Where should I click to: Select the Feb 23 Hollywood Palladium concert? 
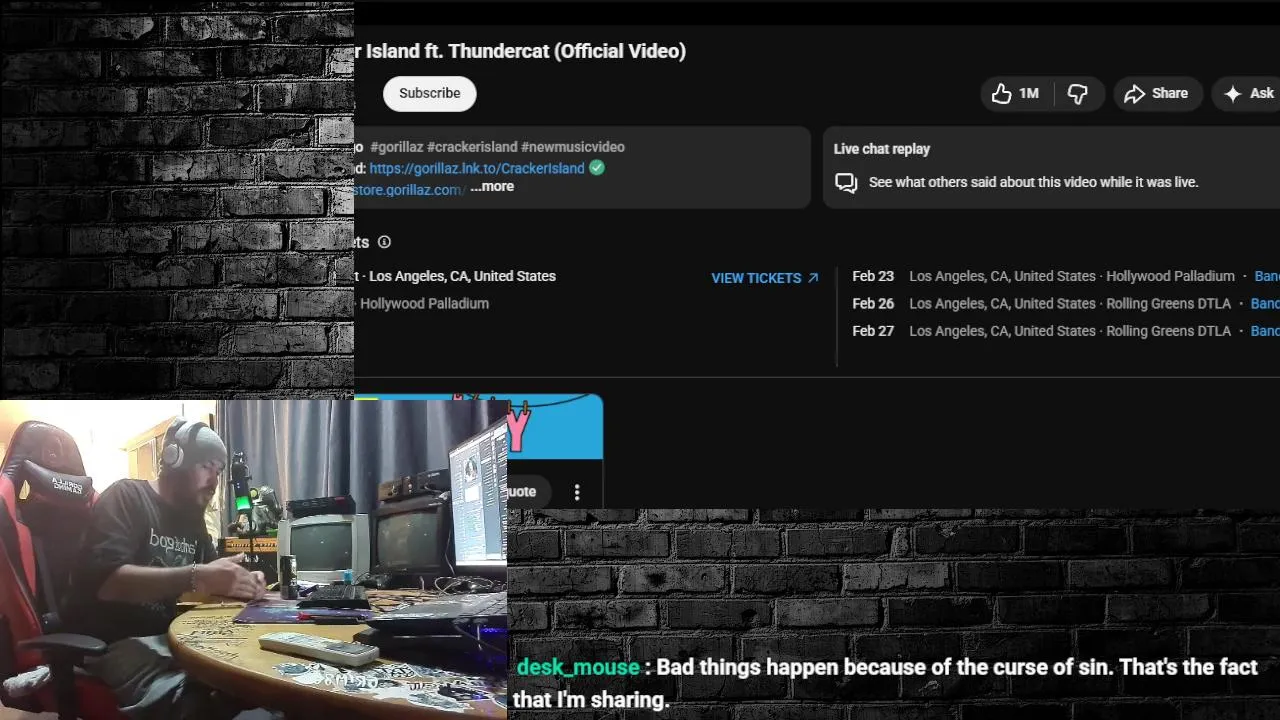(1065, 276)
